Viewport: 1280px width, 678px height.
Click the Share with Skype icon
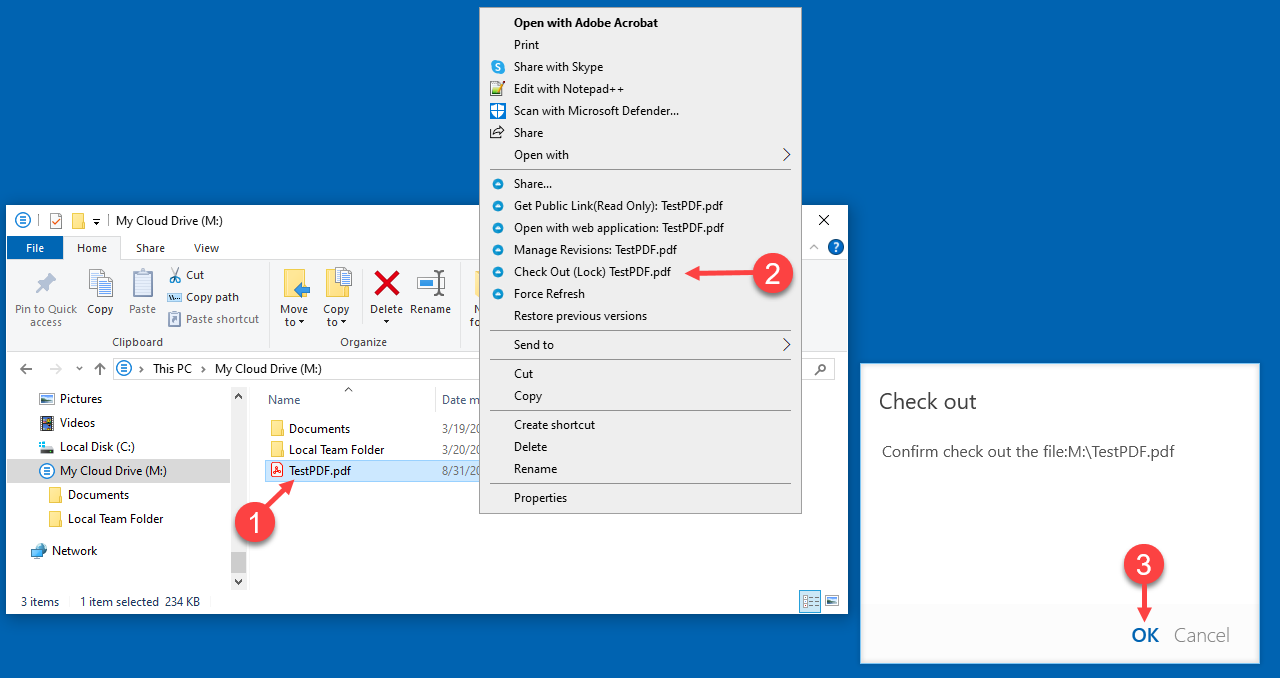coord(497,67)
